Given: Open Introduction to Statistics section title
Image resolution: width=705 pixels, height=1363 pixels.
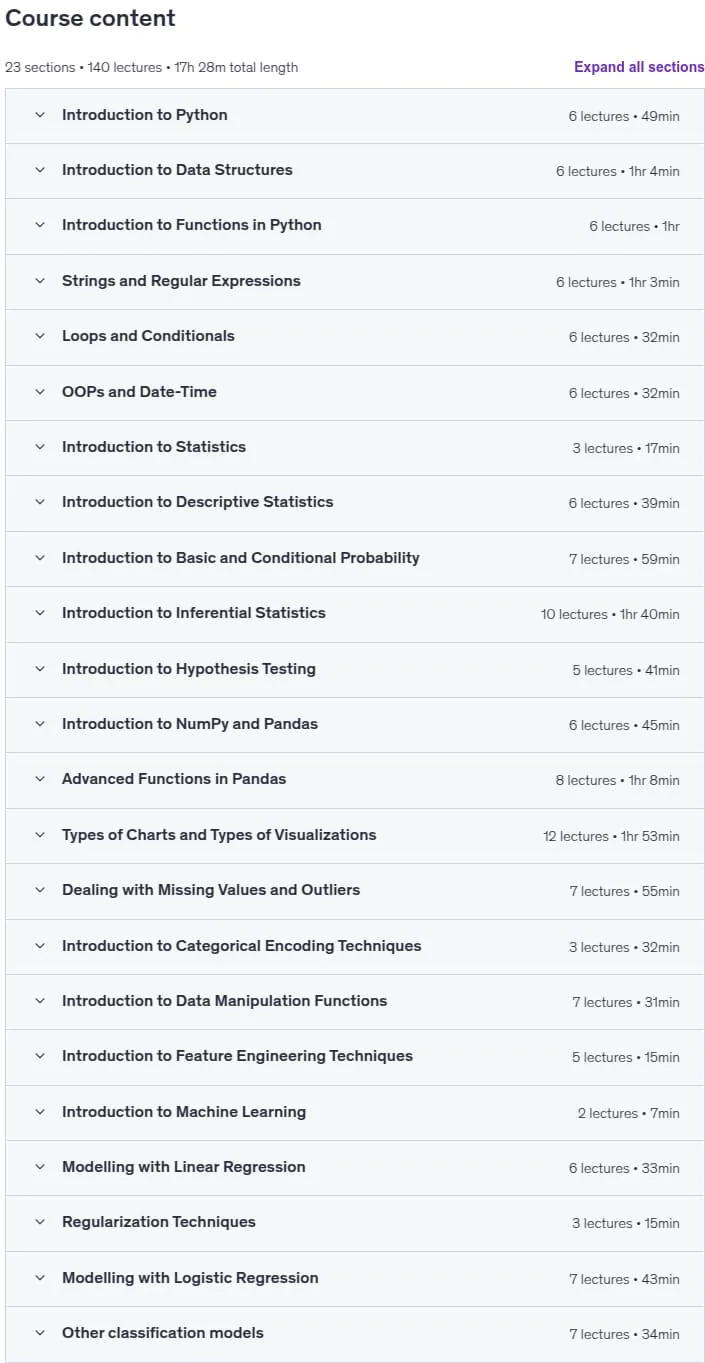Looking at the screenshot, I should coord(154,447).
